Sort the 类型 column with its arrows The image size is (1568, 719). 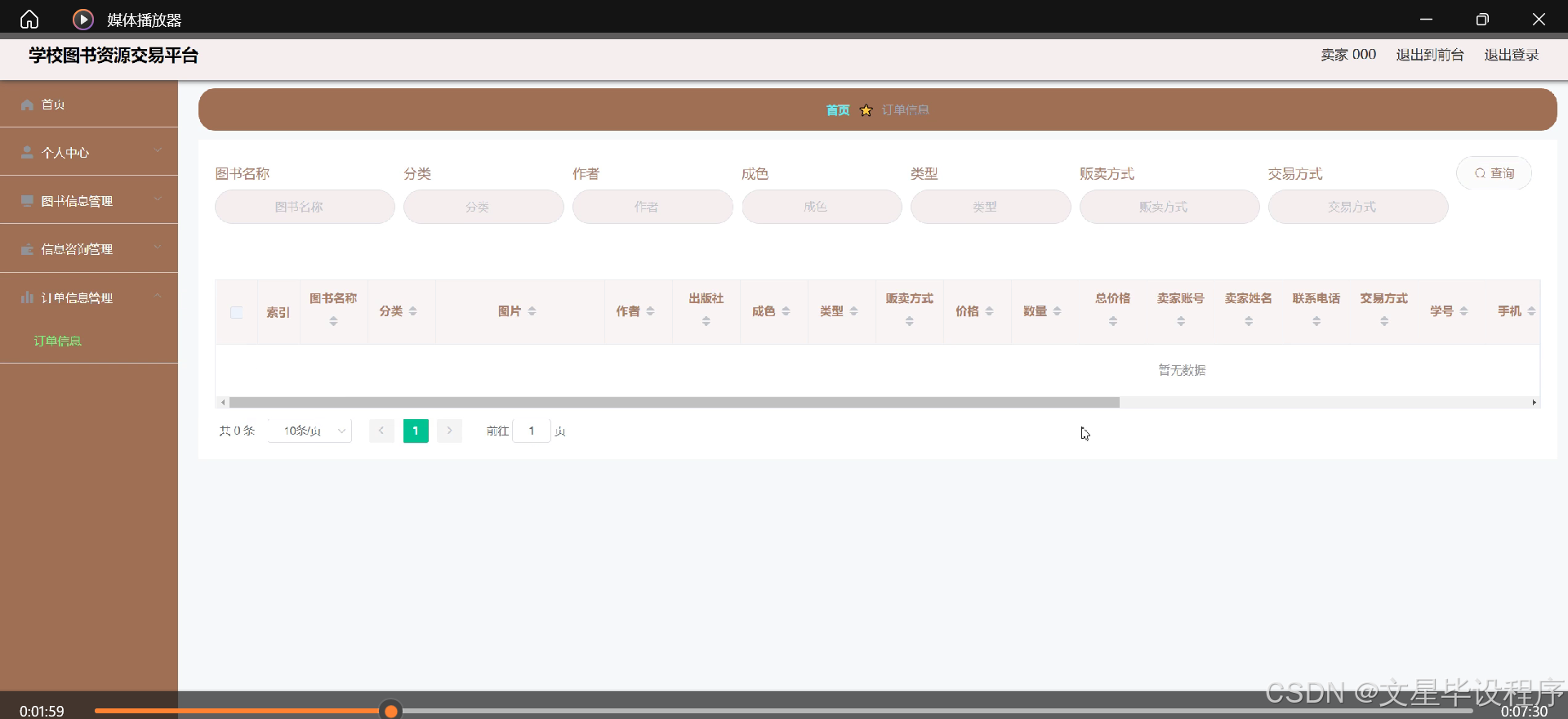click(x=853, y=311)
